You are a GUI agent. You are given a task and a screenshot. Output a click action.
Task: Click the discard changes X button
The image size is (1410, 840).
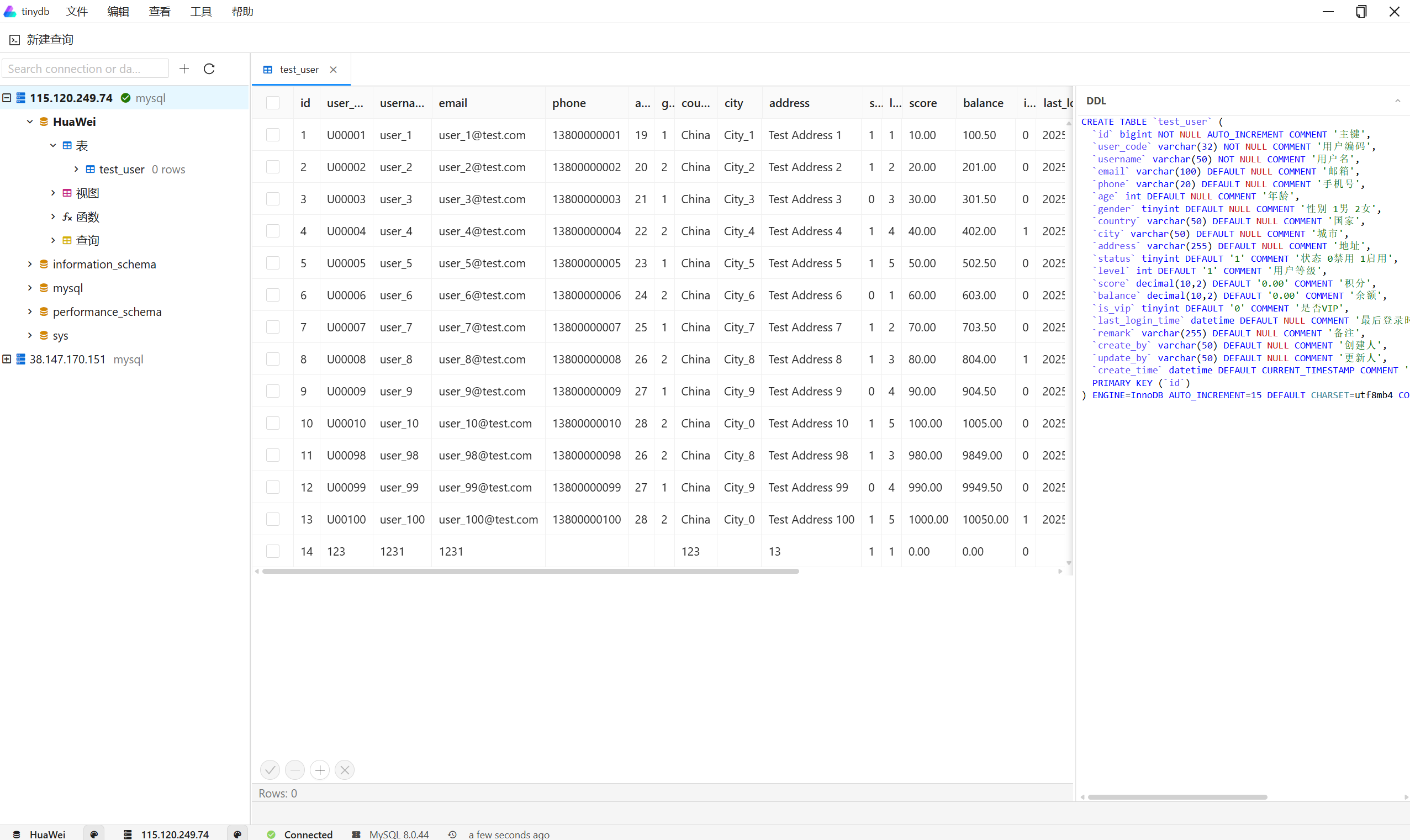click(x=345, y=770)
